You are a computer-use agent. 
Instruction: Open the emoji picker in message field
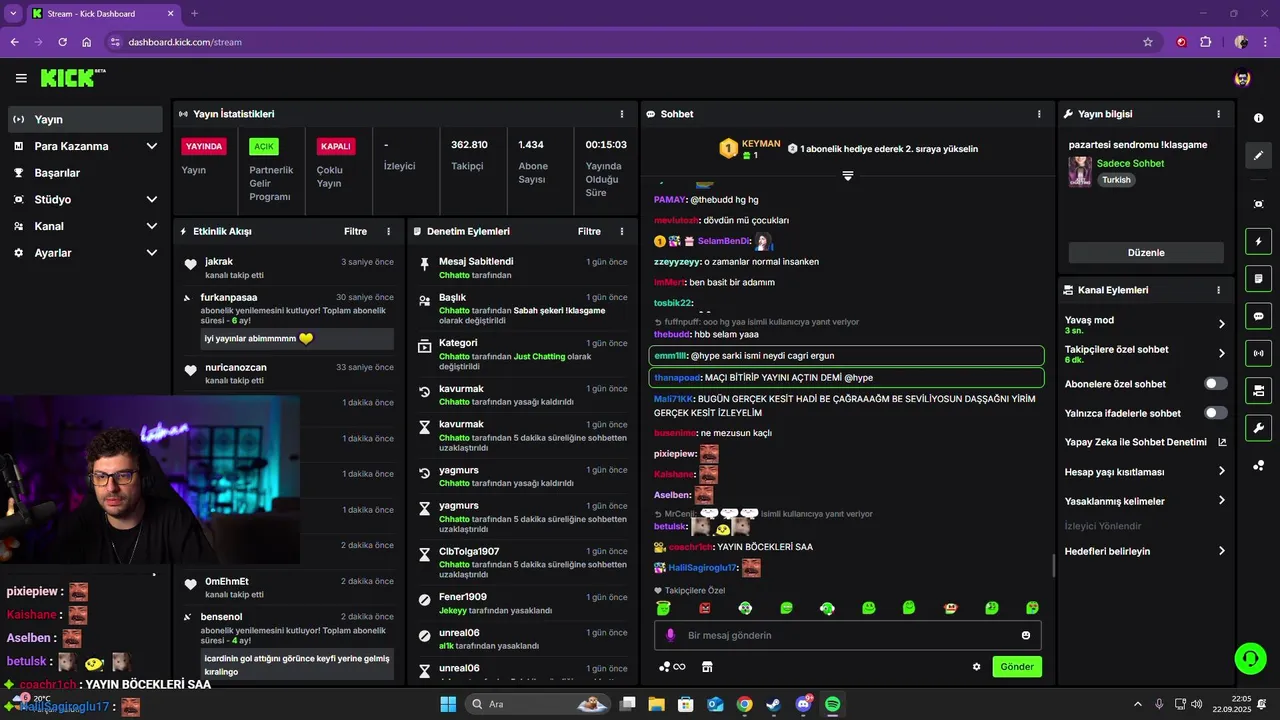coord(1026,635)
